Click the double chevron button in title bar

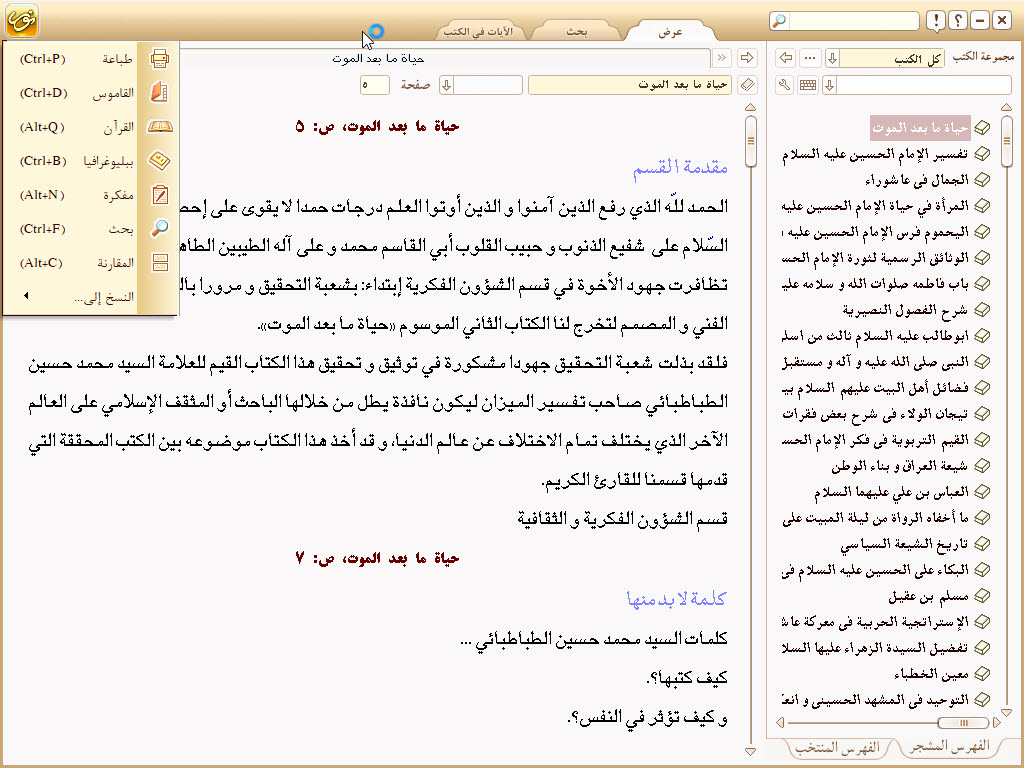[721, 58]
